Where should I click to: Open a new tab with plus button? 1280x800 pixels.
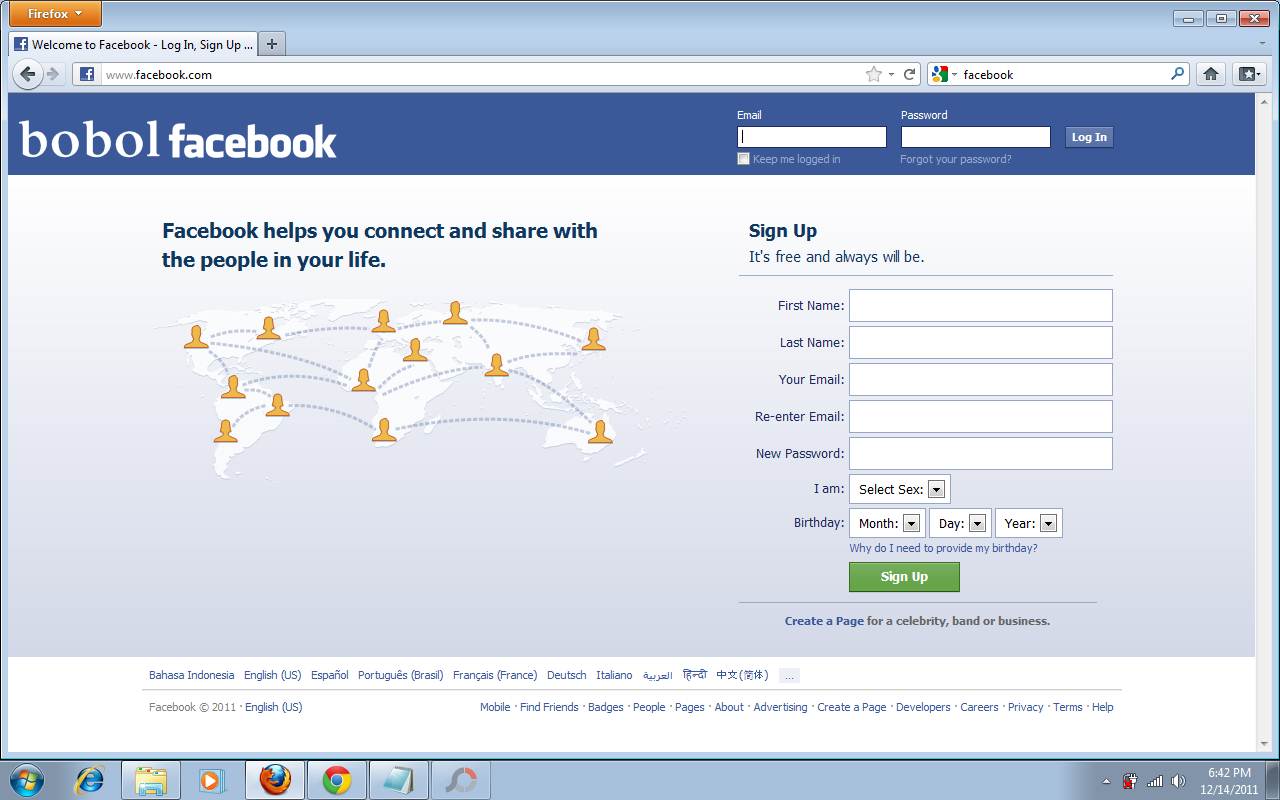(x=272, y=44)
